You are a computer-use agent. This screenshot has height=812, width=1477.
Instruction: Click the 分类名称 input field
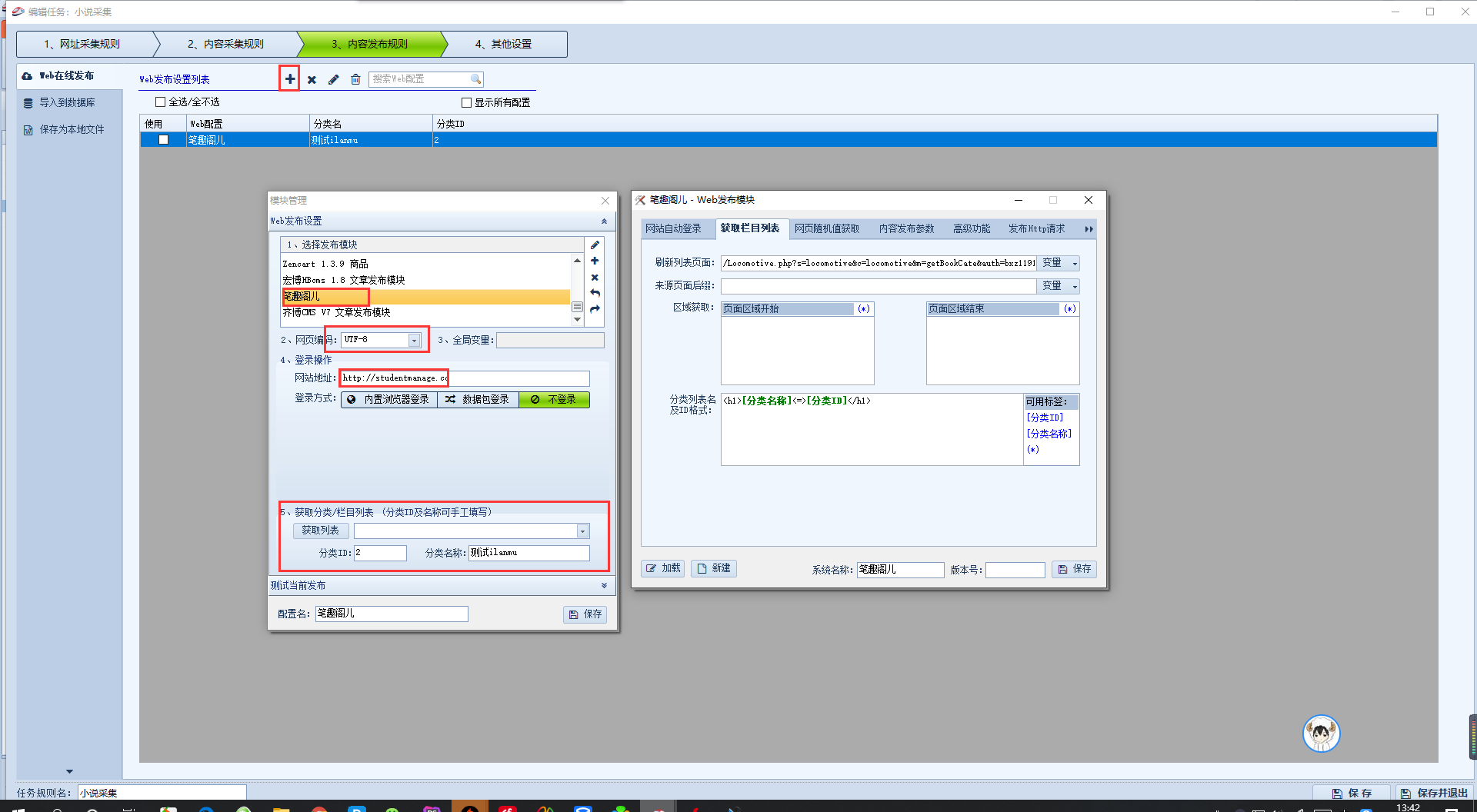[528, 553]
